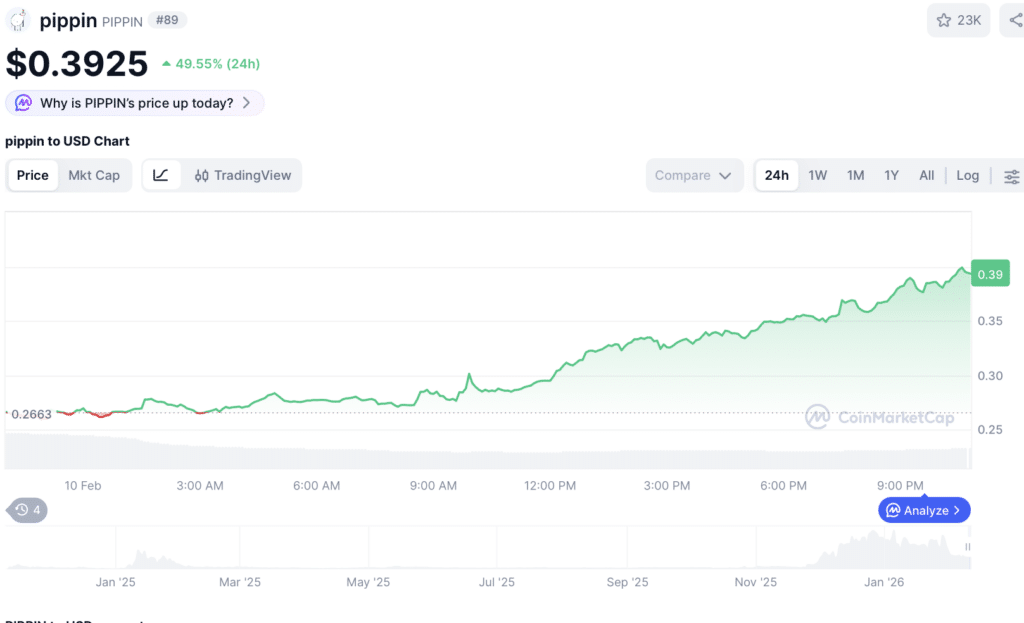Toggle logarithmic scale with Log option
Image resolution: width=1024 pixels, height=623 pixels.
967,175
